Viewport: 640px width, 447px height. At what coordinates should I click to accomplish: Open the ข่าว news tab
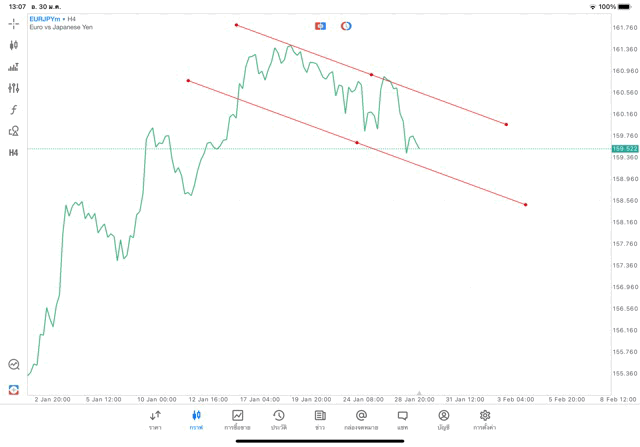(x=319, y=419)
